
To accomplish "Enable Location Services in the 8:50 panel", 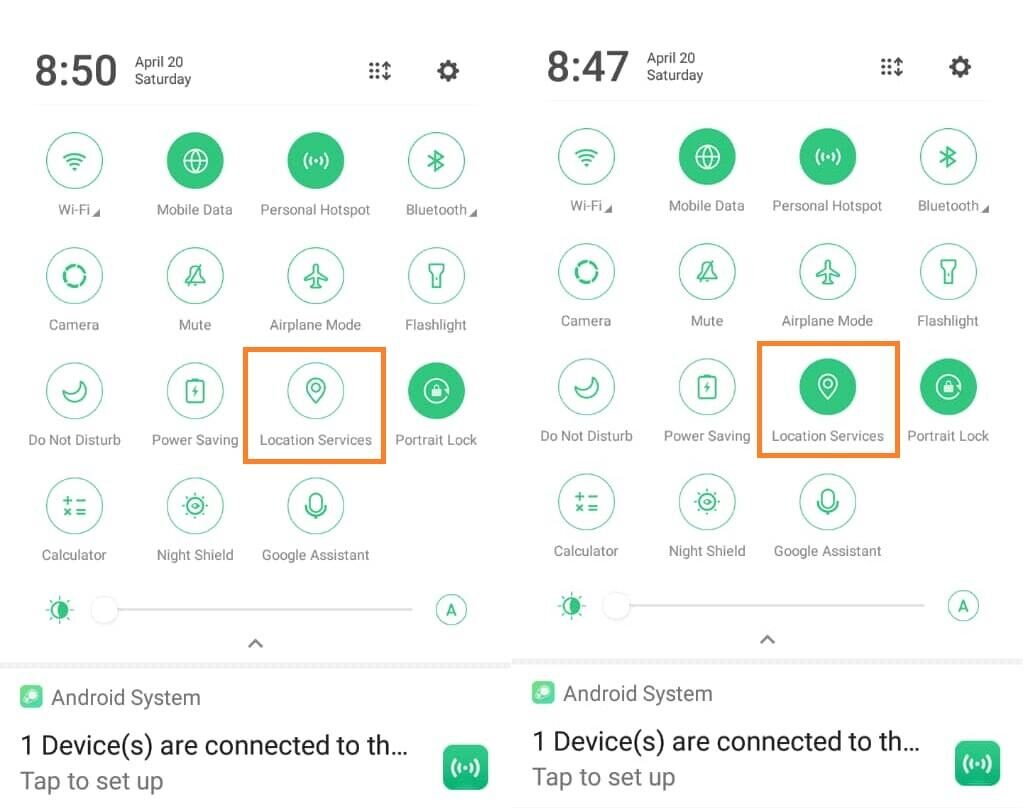I will tap(315, 391).
